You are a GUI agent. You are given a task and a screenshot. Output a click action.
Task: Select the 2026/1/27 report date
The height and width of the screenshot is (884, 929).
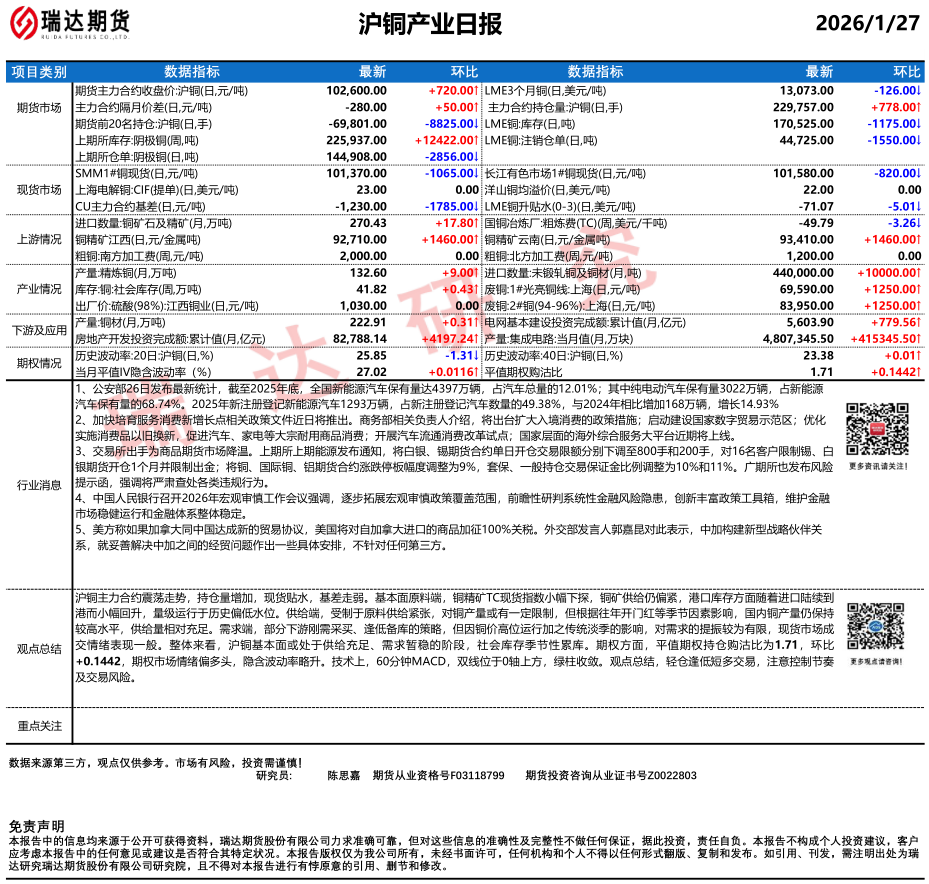[x=867, y=24]
